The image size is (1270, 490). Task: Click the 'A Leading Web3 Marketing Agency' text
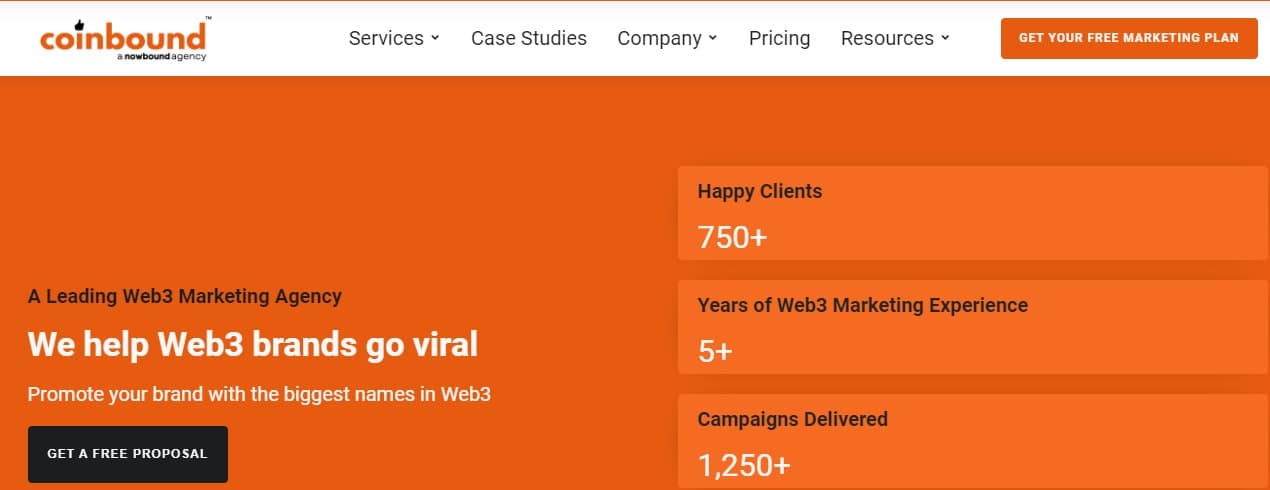(x=185, y=296)
